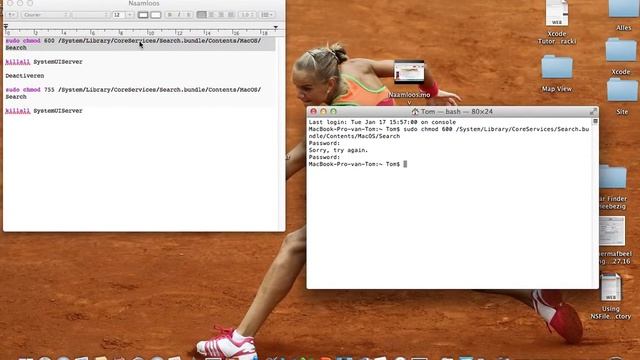
Task: Click the 'Last login' line in Terminal
Action: coord(382,122)
